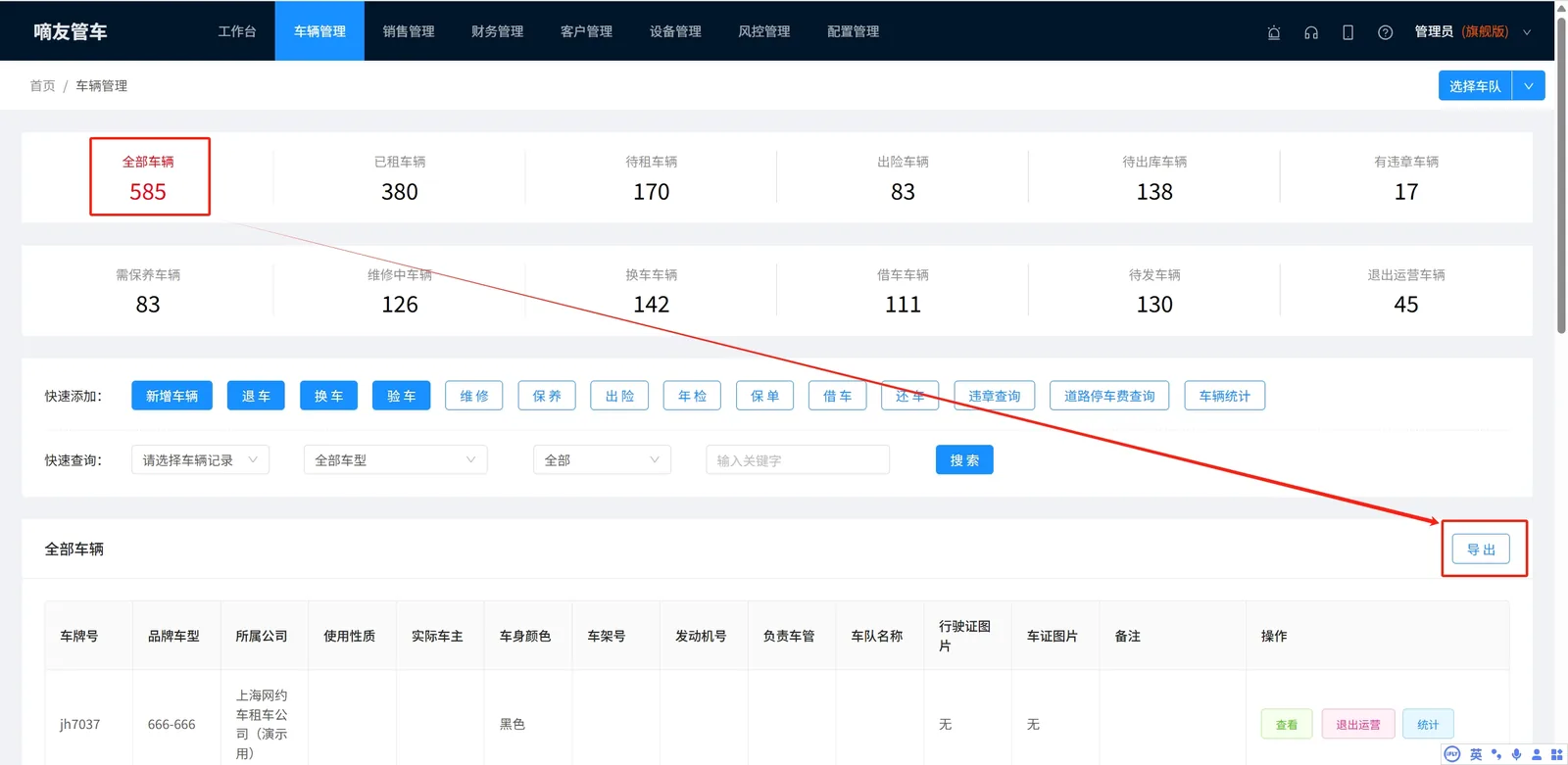The width and height of the screenshot is (1568, 765).
Task: Click the user profile icon in IME bar
Action: [1537, 754]
